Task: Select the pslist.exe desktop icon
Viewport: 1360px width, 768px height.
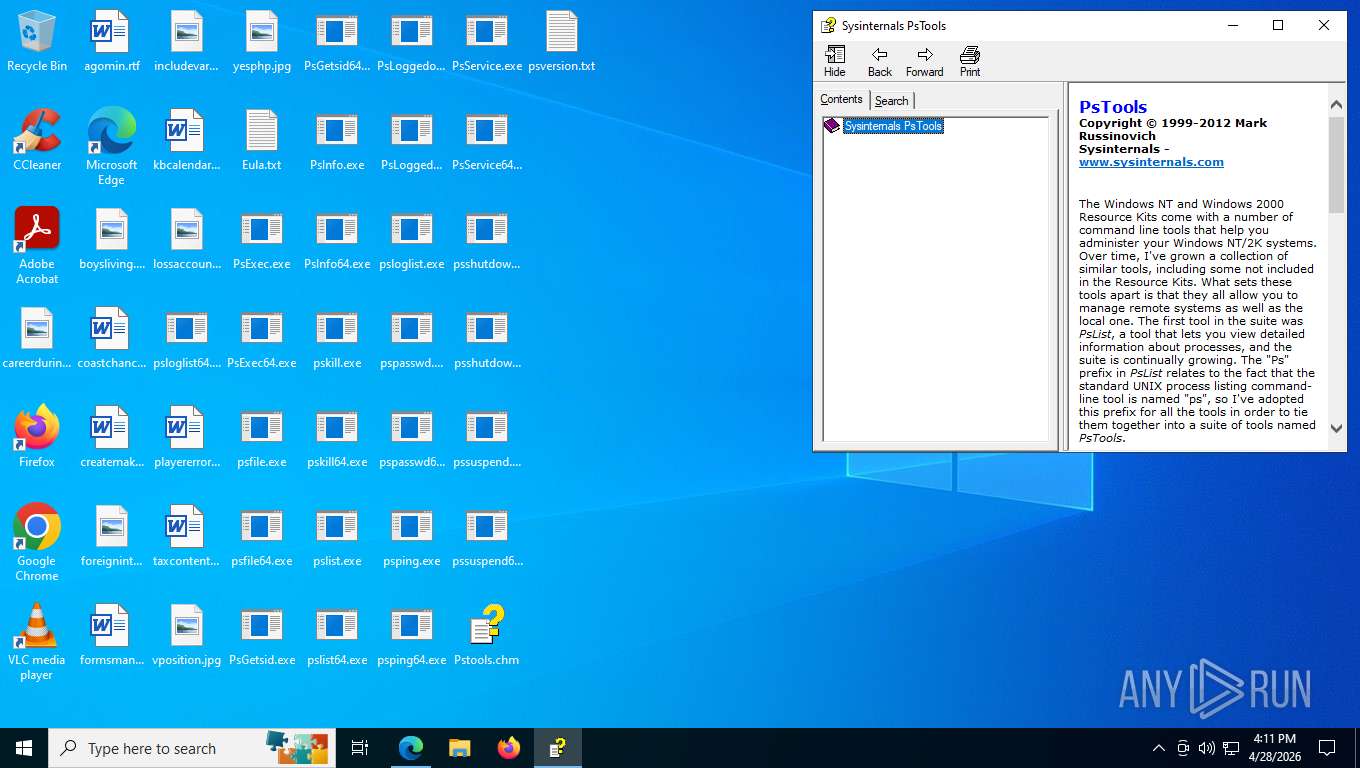Action: [x=337, y=536]
